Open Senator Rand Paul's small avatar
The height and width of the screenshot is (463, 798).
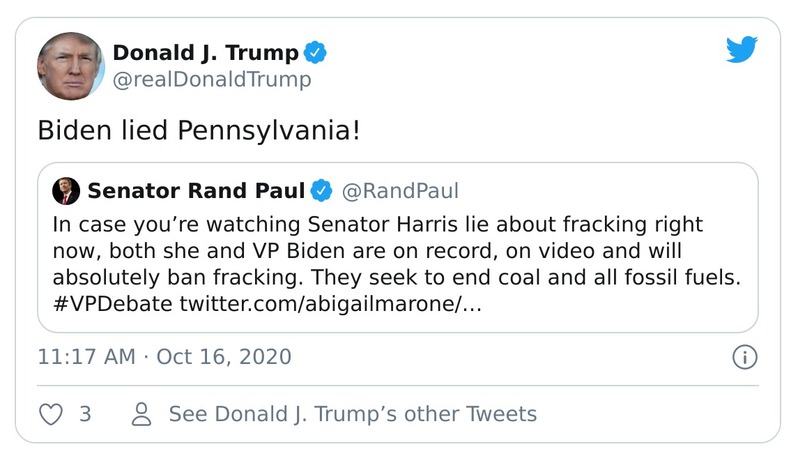tap(66, 190)
